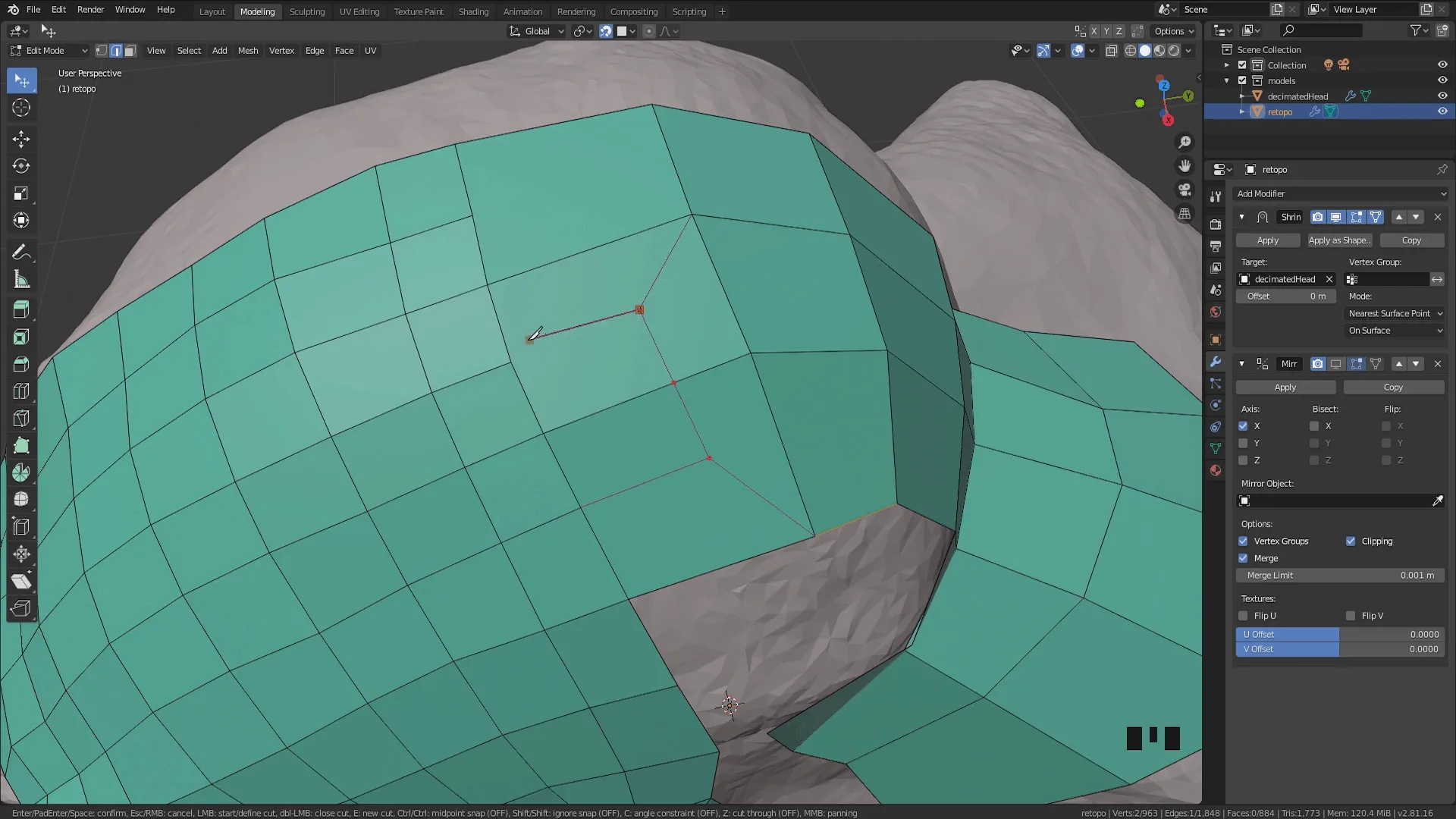Image resolution: width=1456 pixels, height=819 pixels.
Task: Select the Loop Cut tool
Action: 21,391
